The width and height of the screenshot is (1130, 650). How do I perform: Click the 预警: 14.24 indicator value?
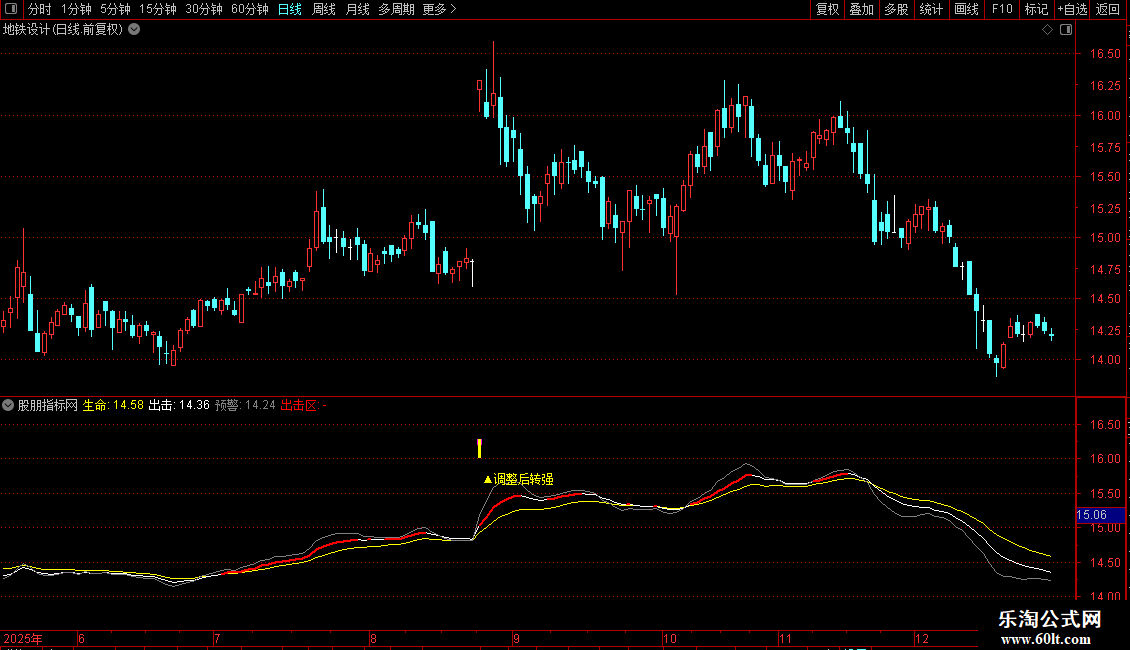[245, 405]
